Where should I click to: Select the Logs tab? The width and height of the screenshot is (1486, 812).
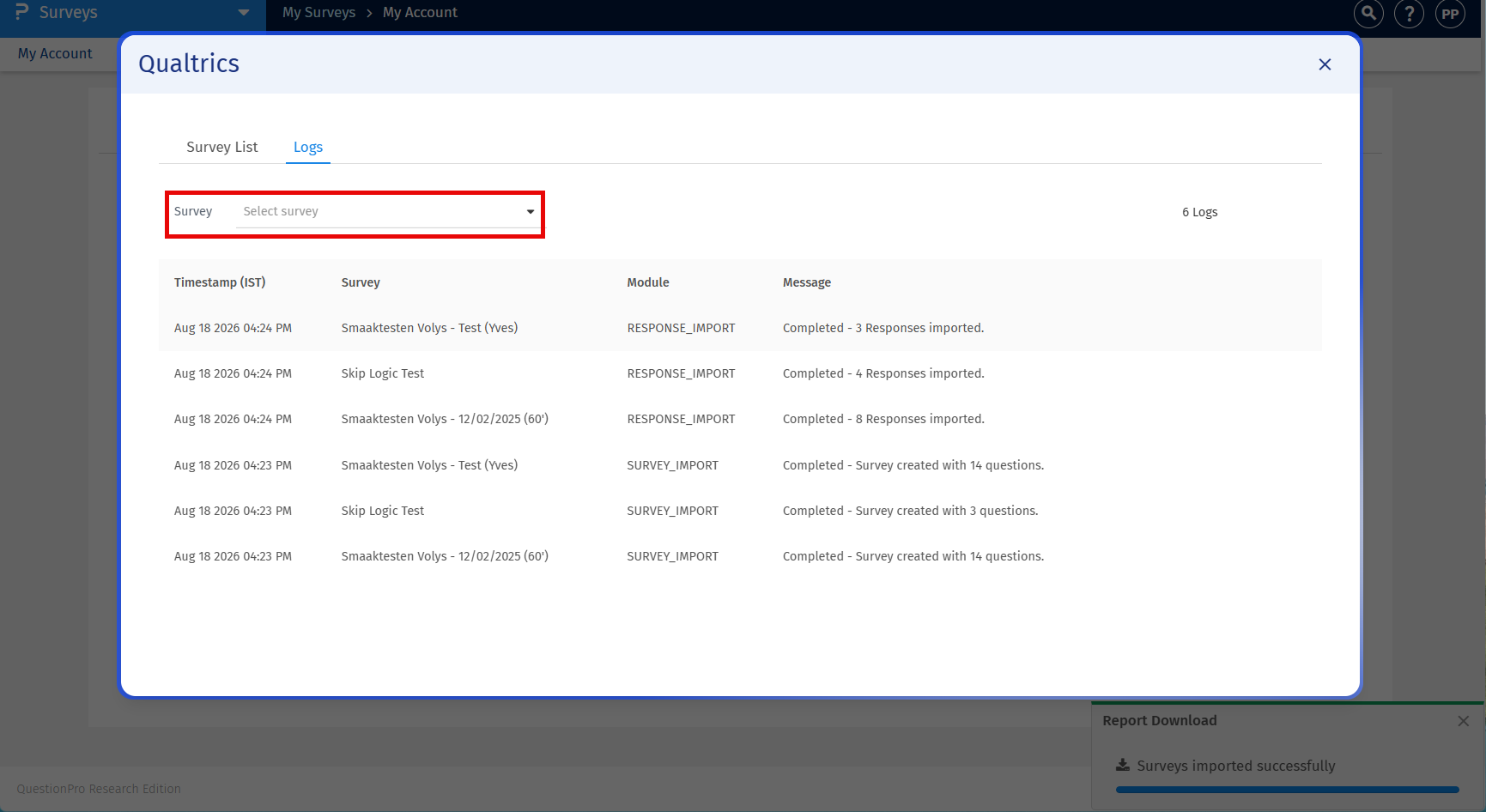pyautogui.click(x=308, y=147)
